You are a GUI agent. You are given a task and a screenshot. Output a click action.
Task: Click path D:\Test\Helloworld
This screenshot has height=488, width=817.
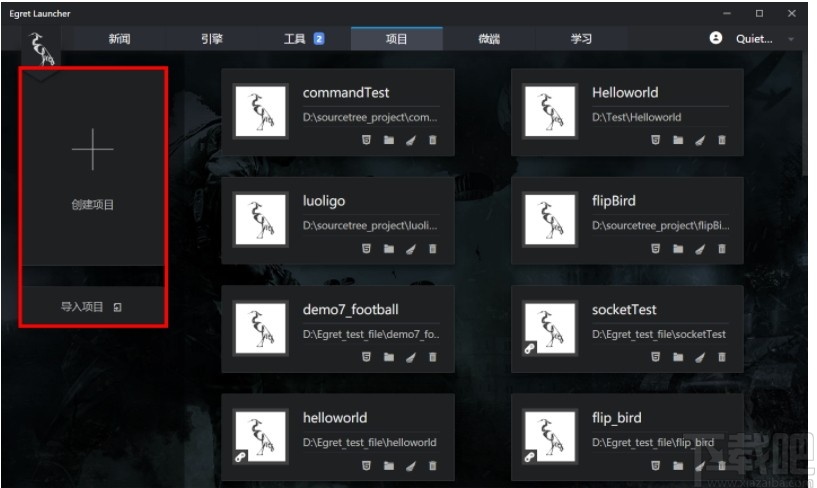click(636, 118)
